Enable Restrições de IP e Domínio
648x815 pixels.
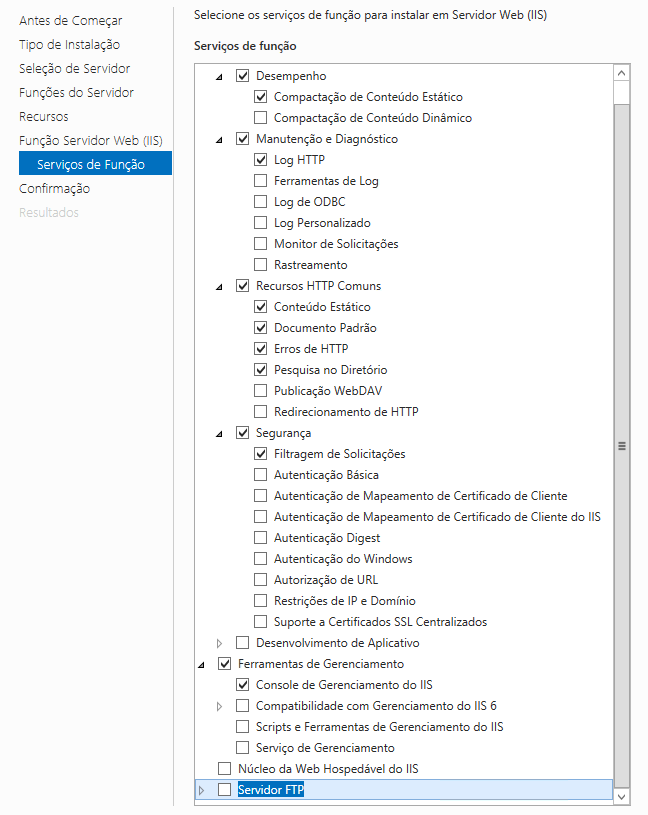[x=261, y=601]
